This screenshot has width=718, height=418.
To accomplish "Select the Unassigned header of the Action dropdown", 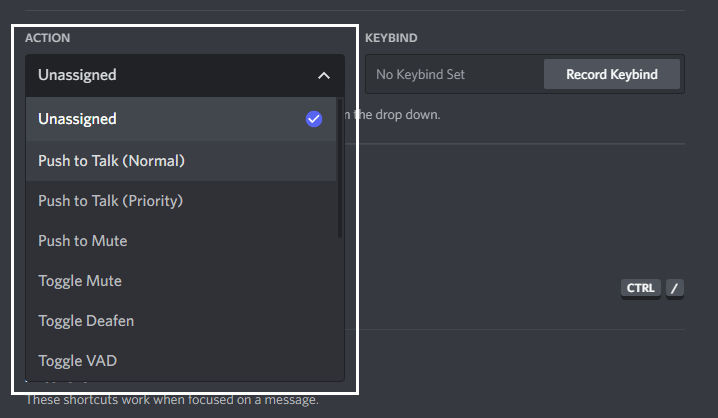I will pos(185,75).
